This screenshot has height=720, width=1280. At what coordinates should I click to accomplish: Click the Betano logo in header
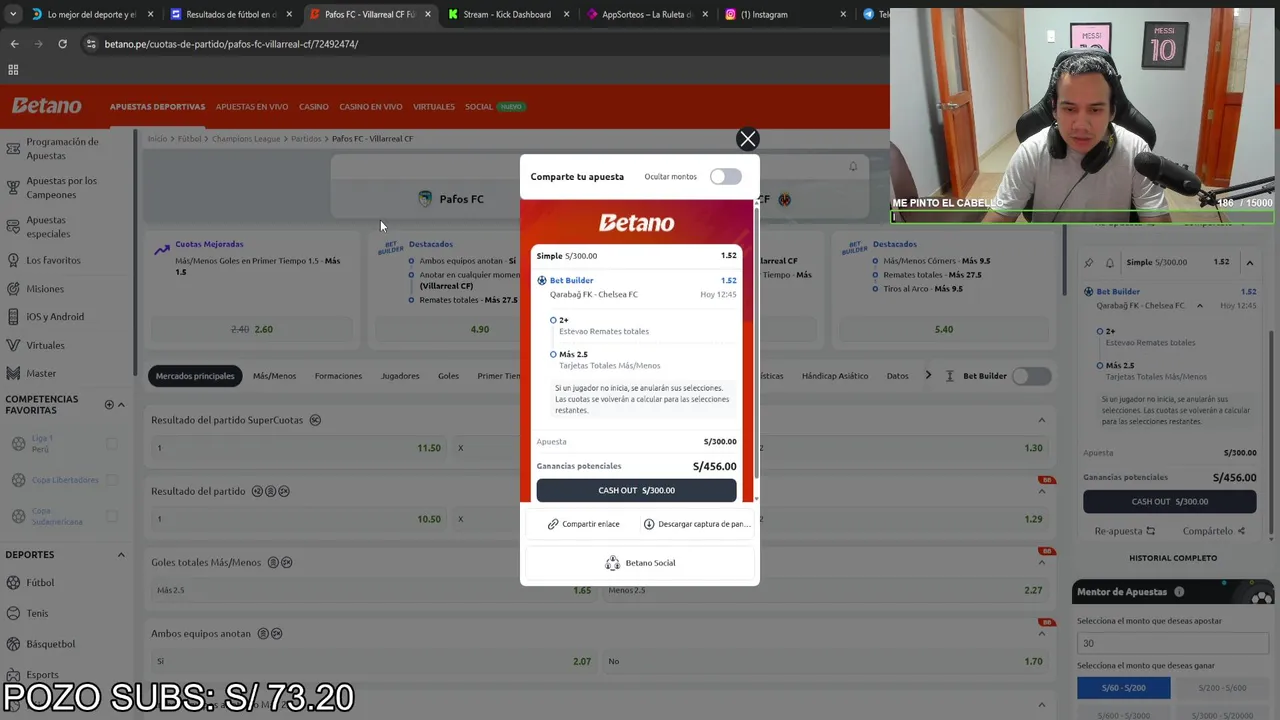pyautogui.click(x=47, y=106)
